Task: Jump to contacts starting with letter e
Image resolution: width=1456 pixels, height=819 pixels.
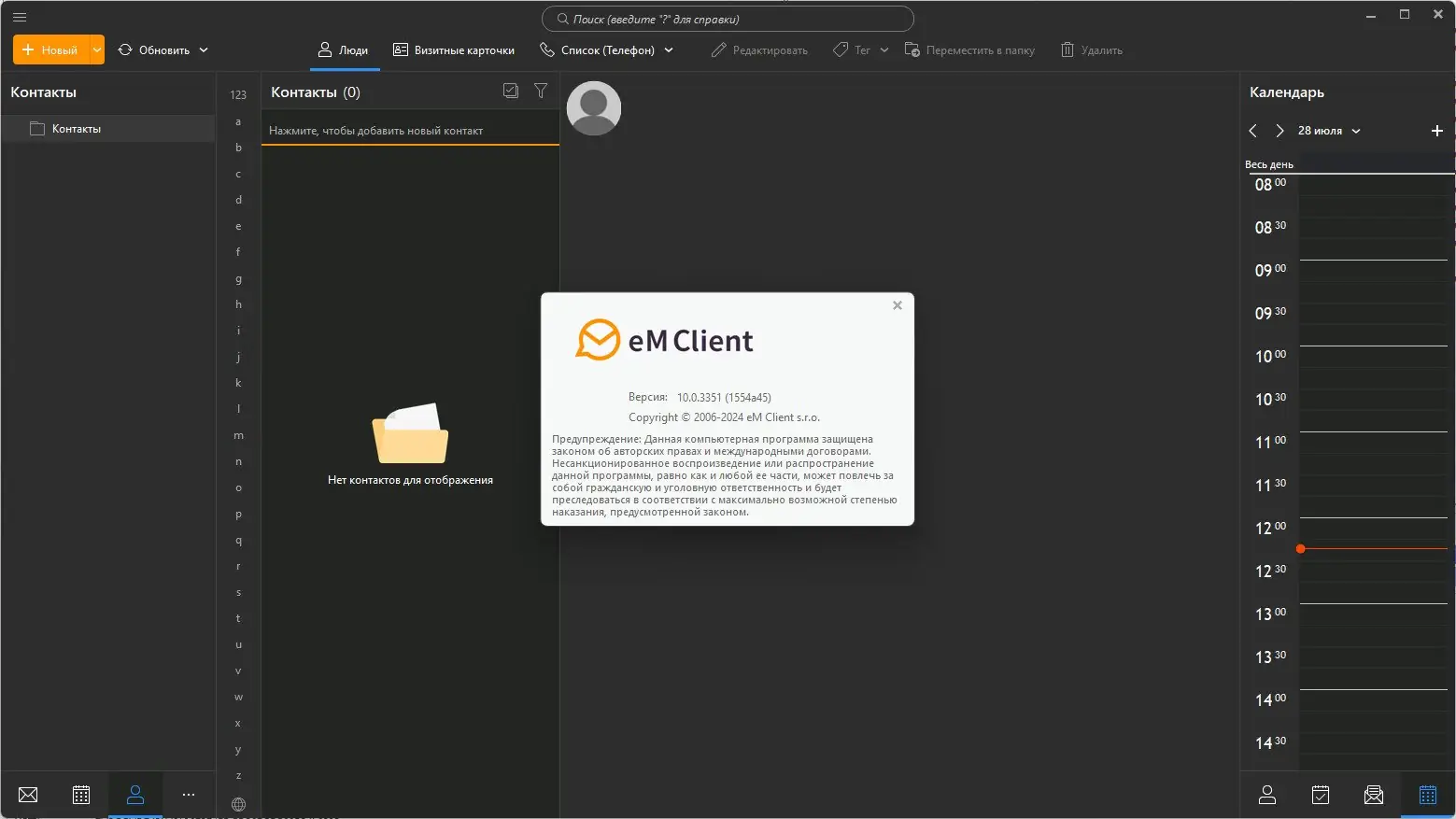Action: [x=238, y=226]
